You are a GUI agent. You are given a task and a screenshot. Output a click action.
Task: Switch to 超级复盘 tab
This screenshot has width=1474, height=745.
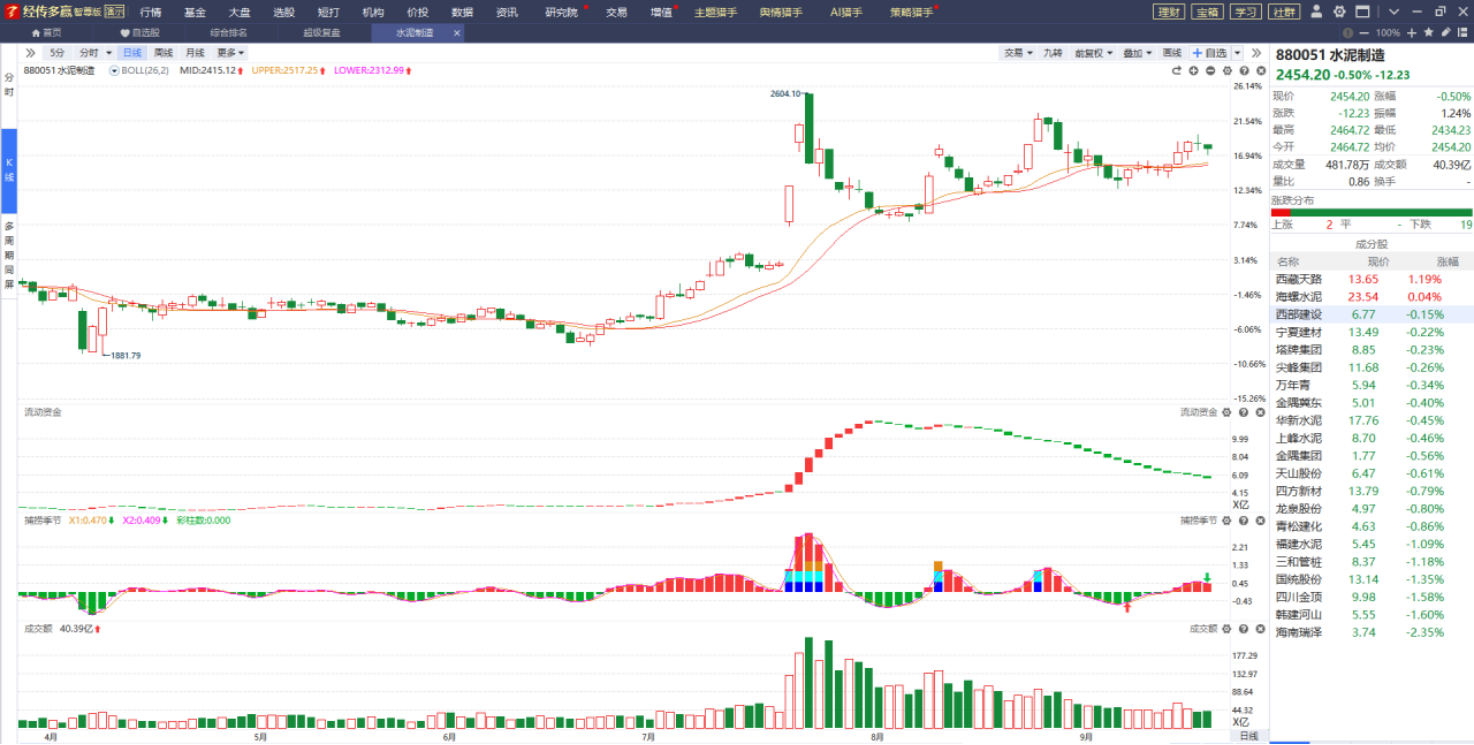(x=322, y=33)
